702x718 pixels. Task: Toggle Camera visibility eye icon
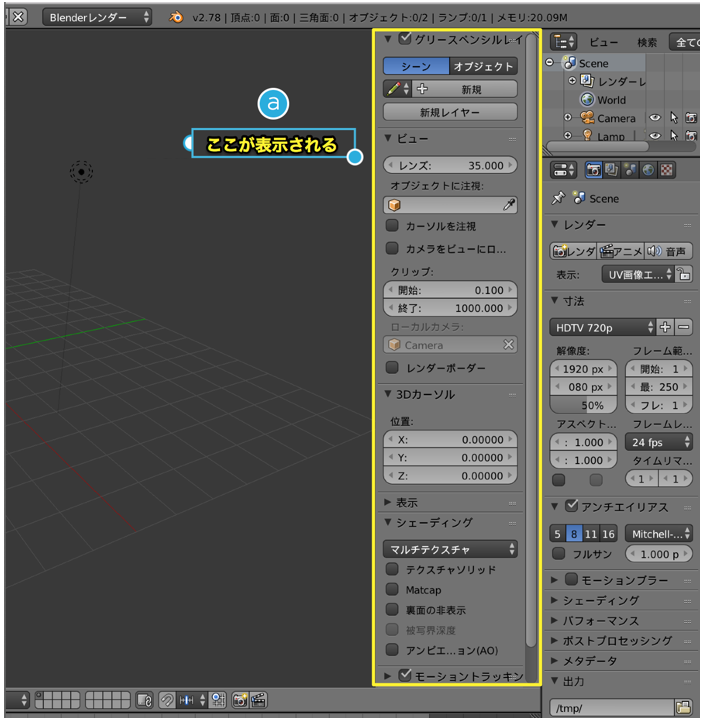click(655, 118)
